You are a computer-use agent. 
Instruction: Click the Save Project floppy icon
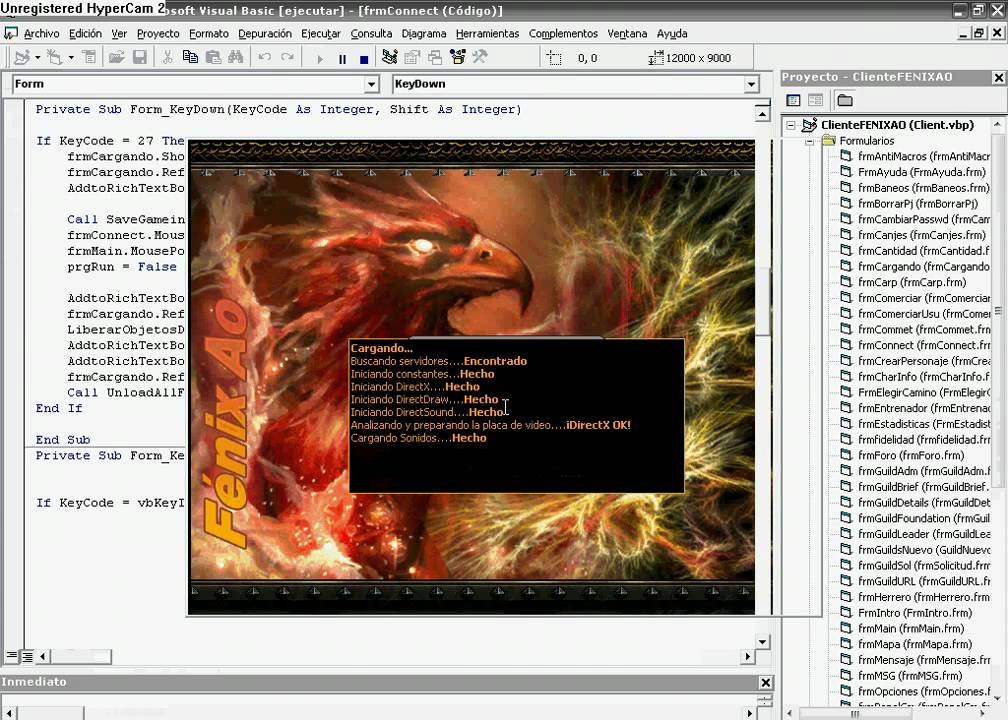pos(140,58)
